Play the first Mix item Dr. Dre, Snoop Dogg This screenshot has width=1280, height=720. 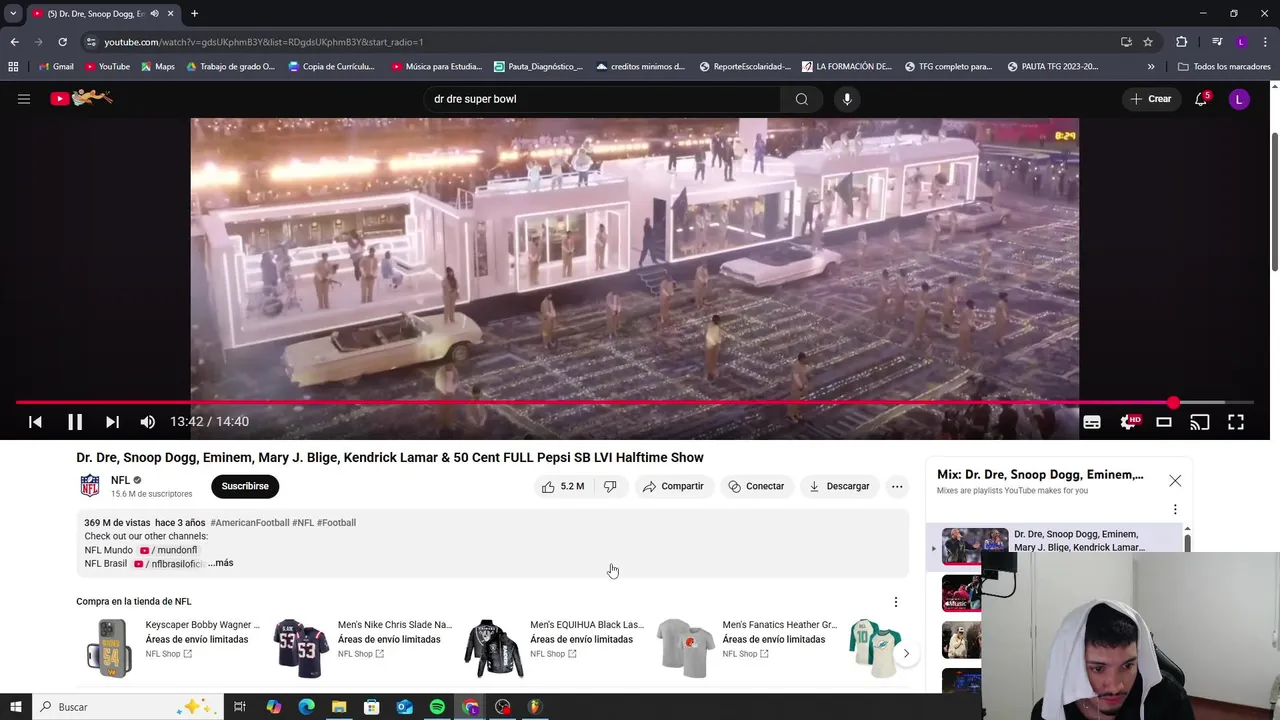pyautogui.click(x=1056, y=546)
